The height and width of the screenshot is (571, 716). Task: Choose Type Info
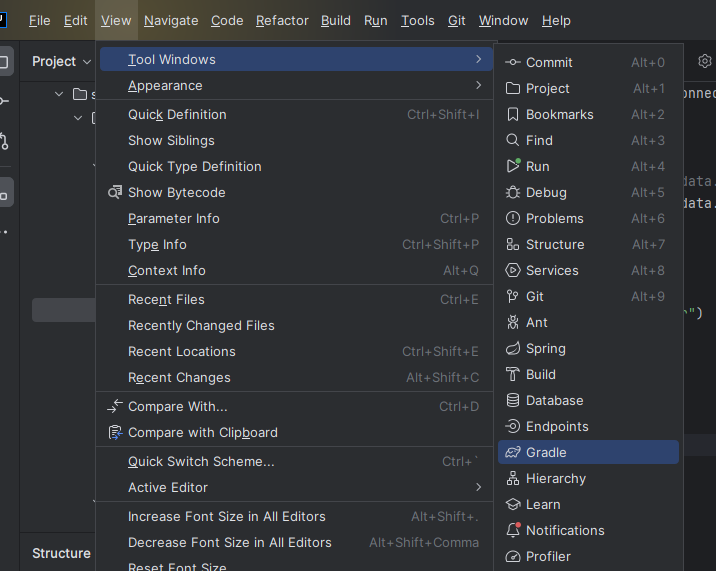coord(296,244)
